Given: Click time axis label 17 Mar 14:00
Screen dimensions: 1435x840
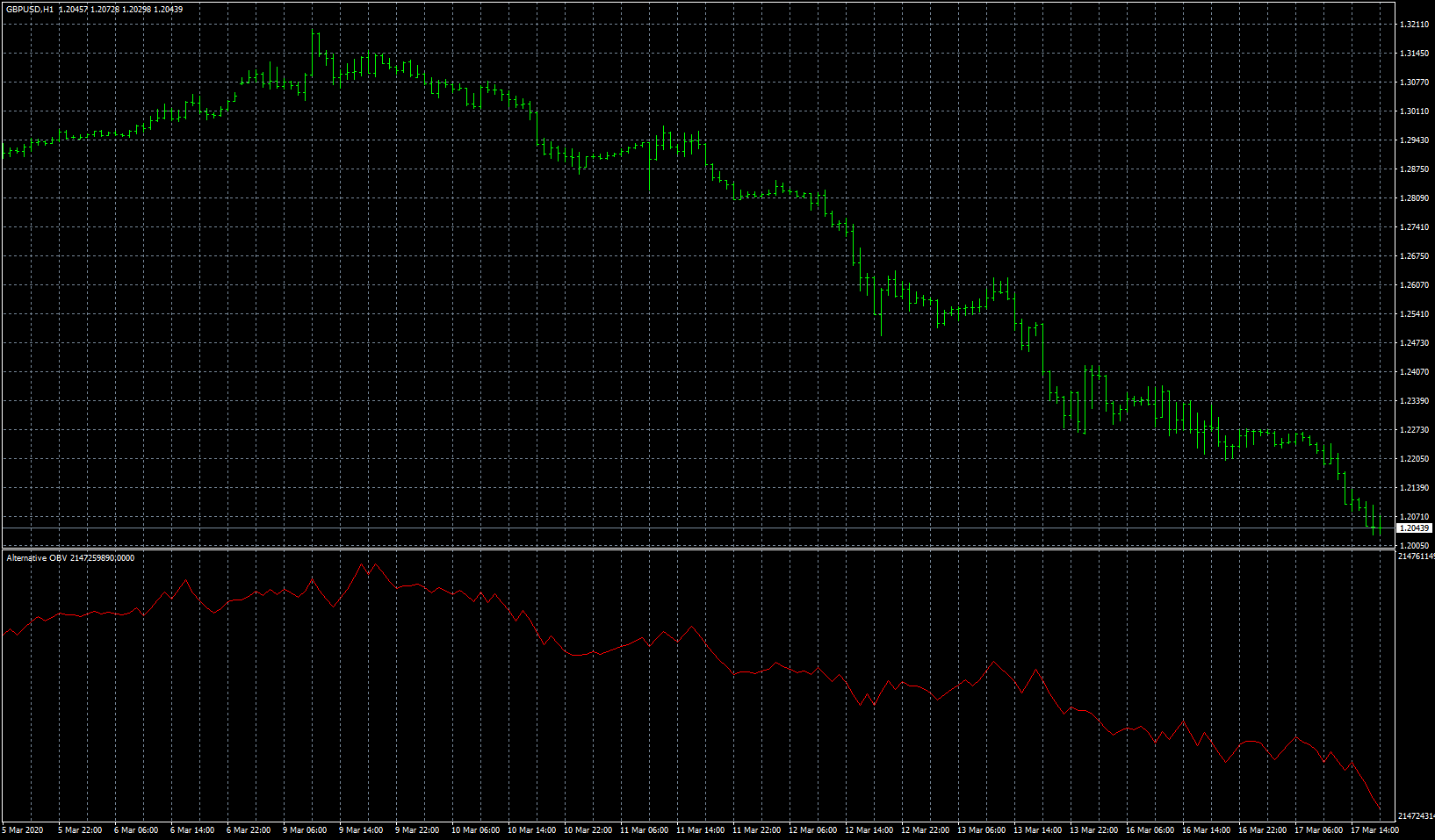Looking at the screenshot, I should coord(1374,830).
